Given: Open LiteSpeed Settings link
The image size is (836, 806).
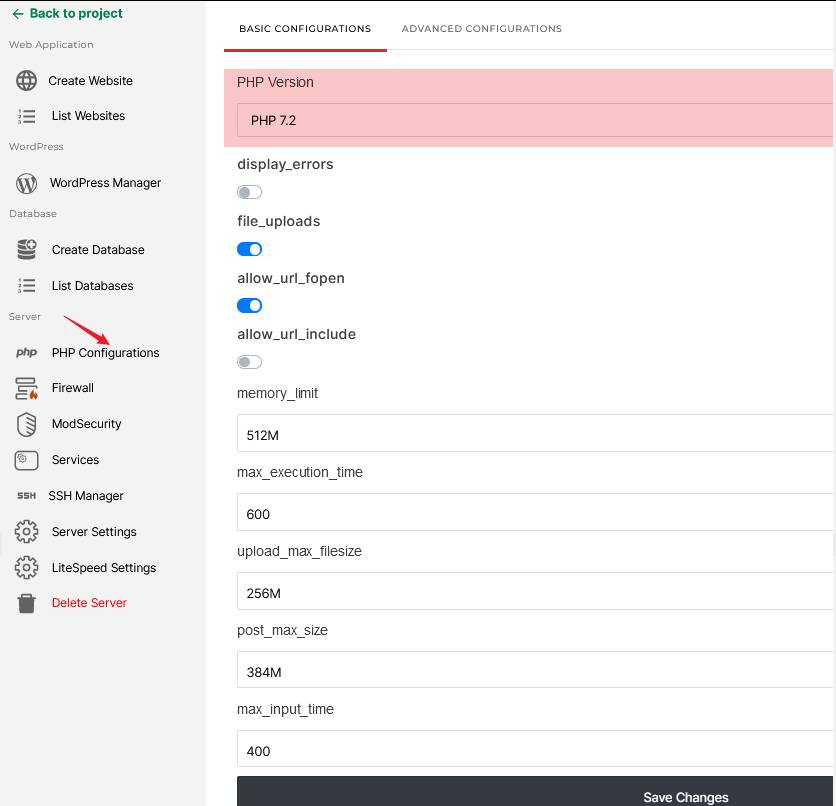Looking at the screenshot, I should tap(104, 568).
